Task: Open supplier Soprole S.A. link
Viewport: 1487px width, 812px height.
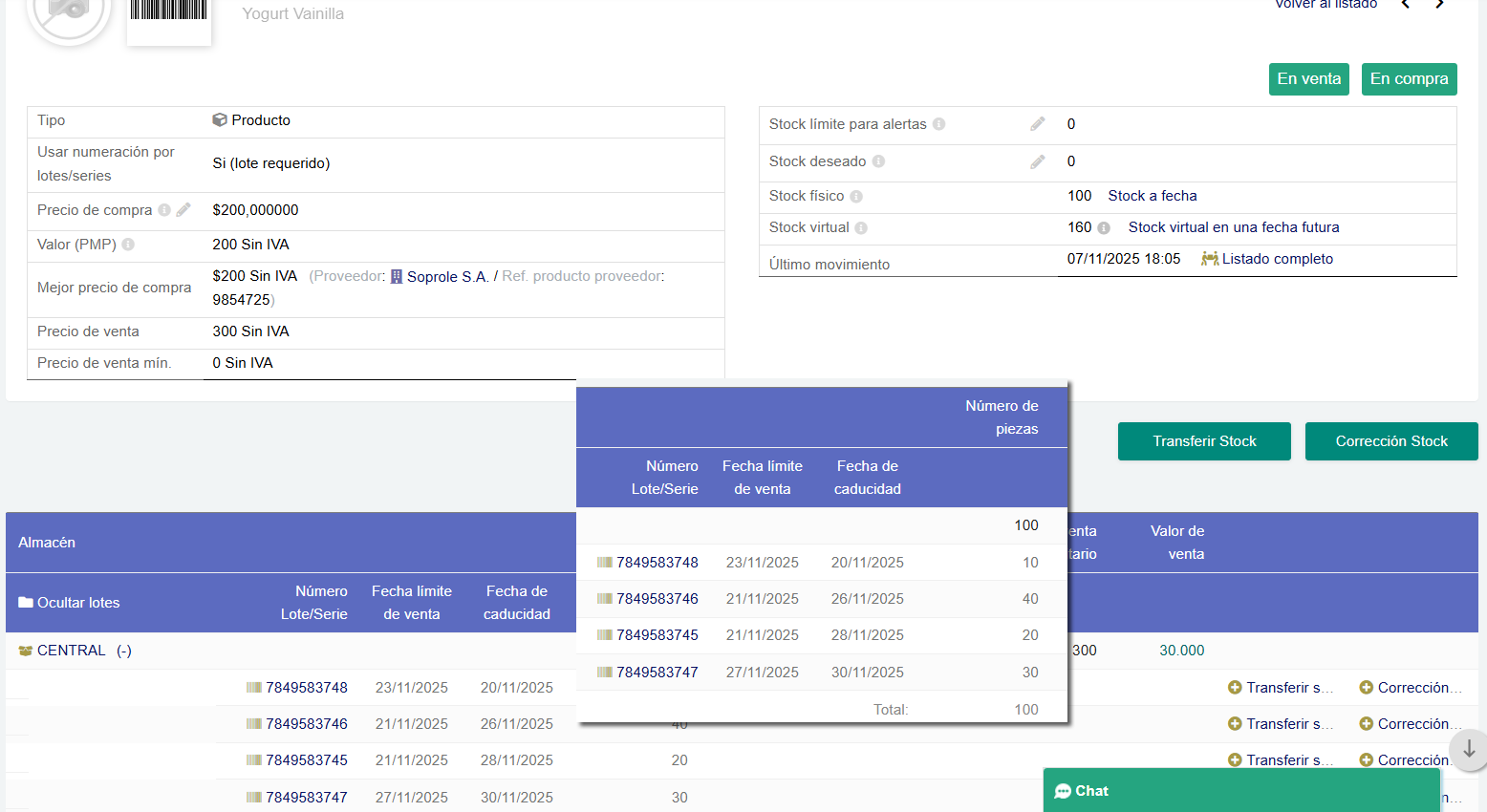Action: (447, 277)
